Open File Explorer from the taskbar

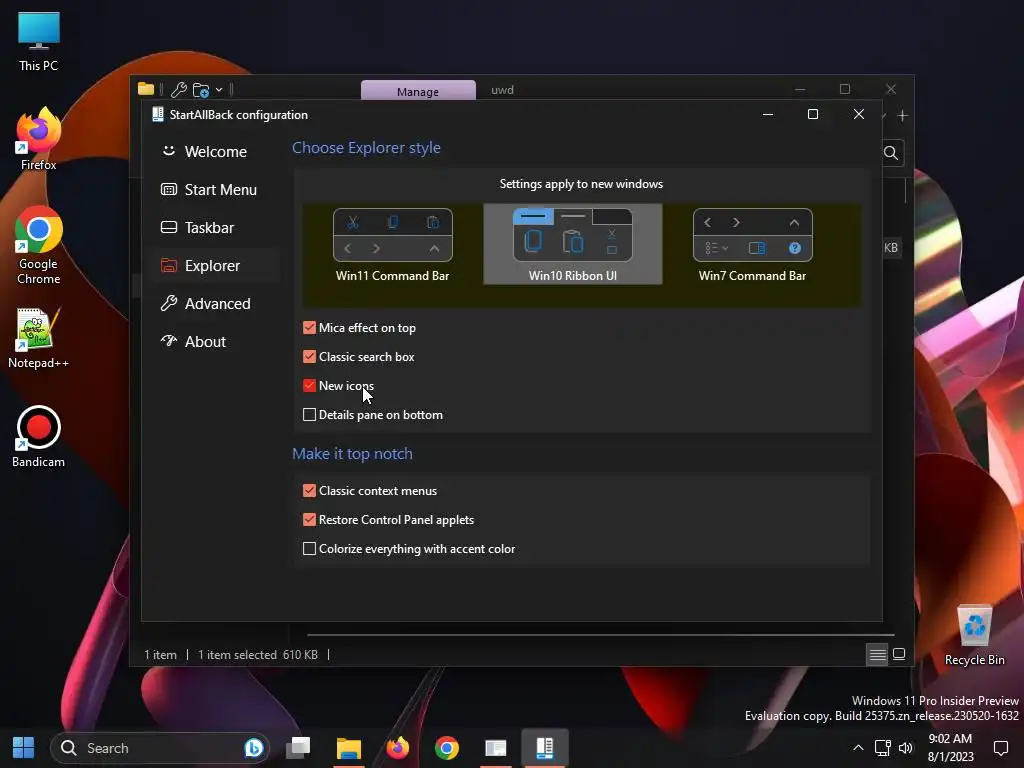point(349,748)
